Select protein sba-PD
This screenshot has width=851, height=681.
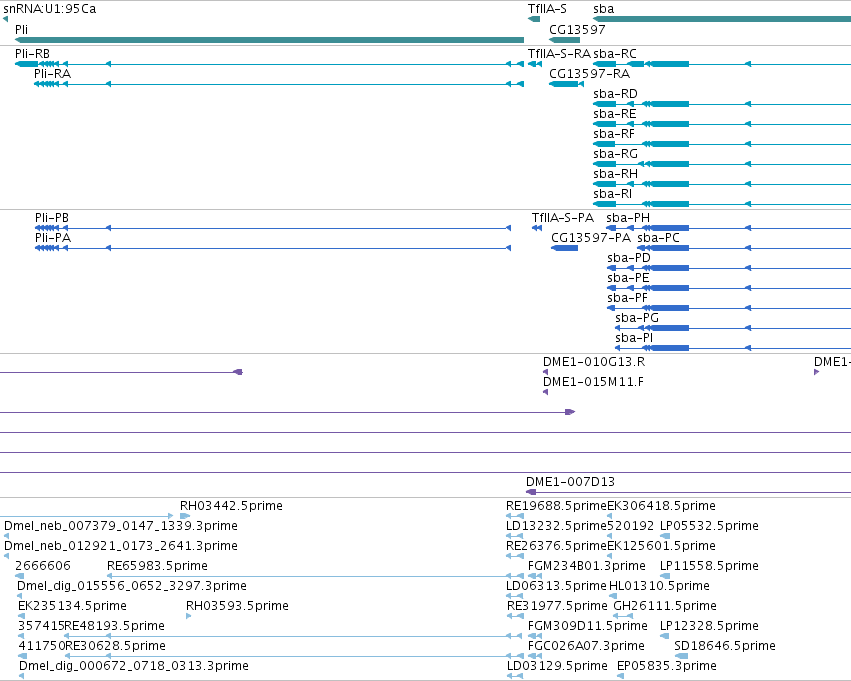tap(729, 268)
